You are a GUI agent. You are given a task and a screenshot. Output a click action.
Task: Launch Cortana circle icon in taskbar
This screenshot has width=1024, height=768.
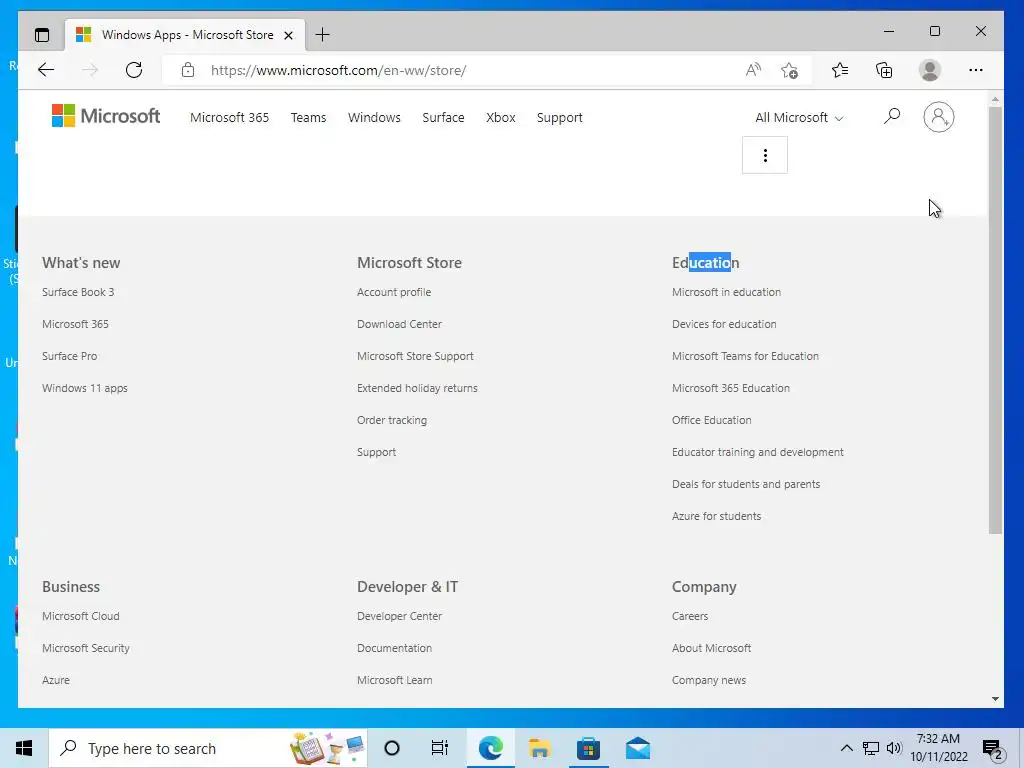click(x=392, y=748)
